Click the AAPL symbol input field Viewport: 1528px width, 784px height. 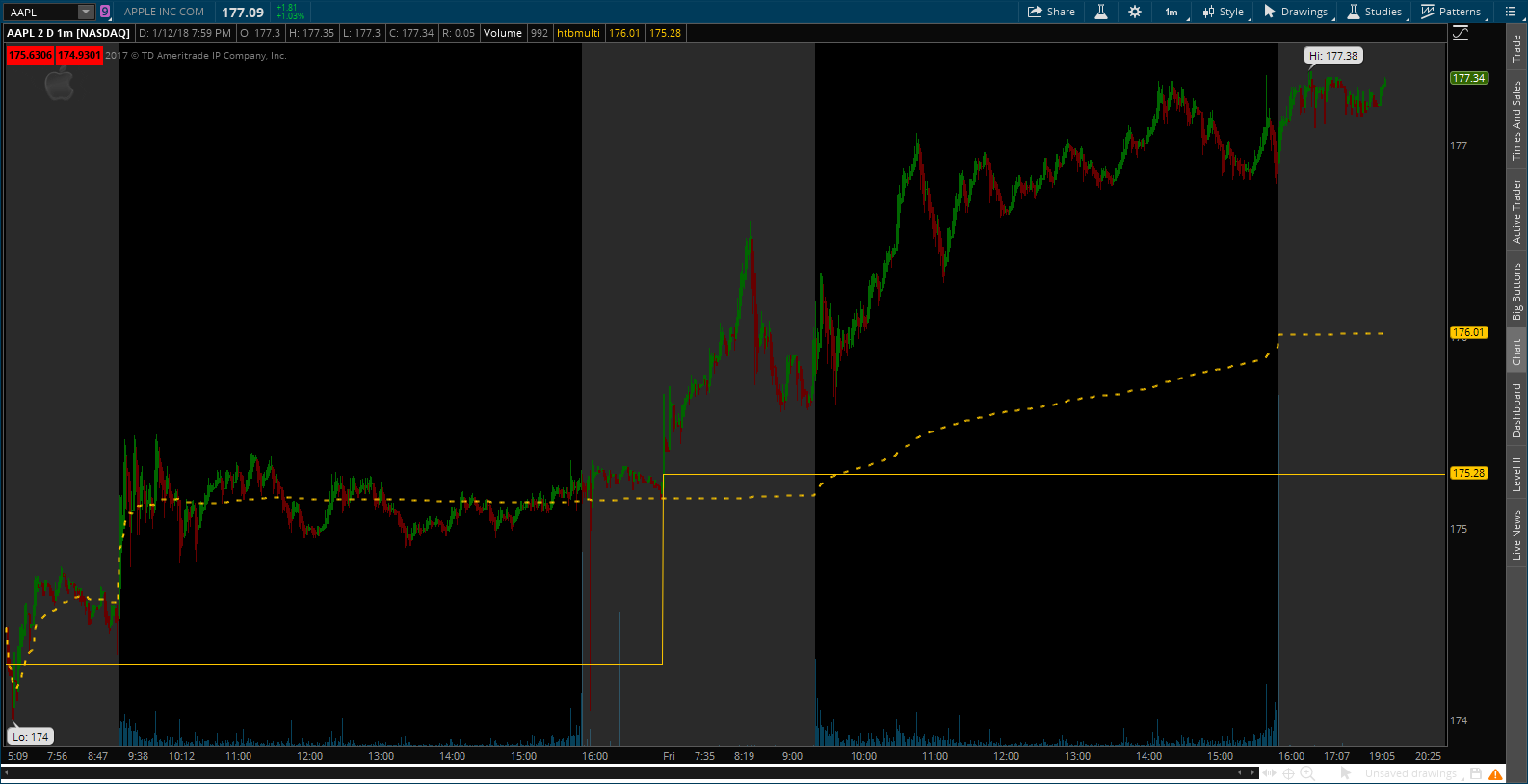[x=41, y=12]
